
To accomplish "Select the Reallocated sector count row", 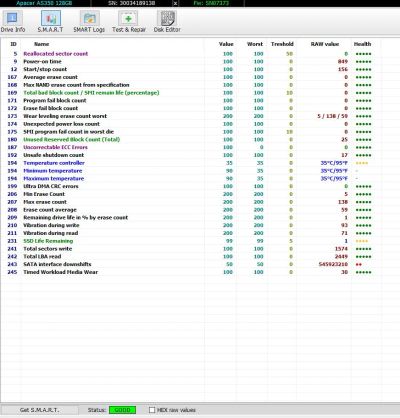I will tap(190, 54).
